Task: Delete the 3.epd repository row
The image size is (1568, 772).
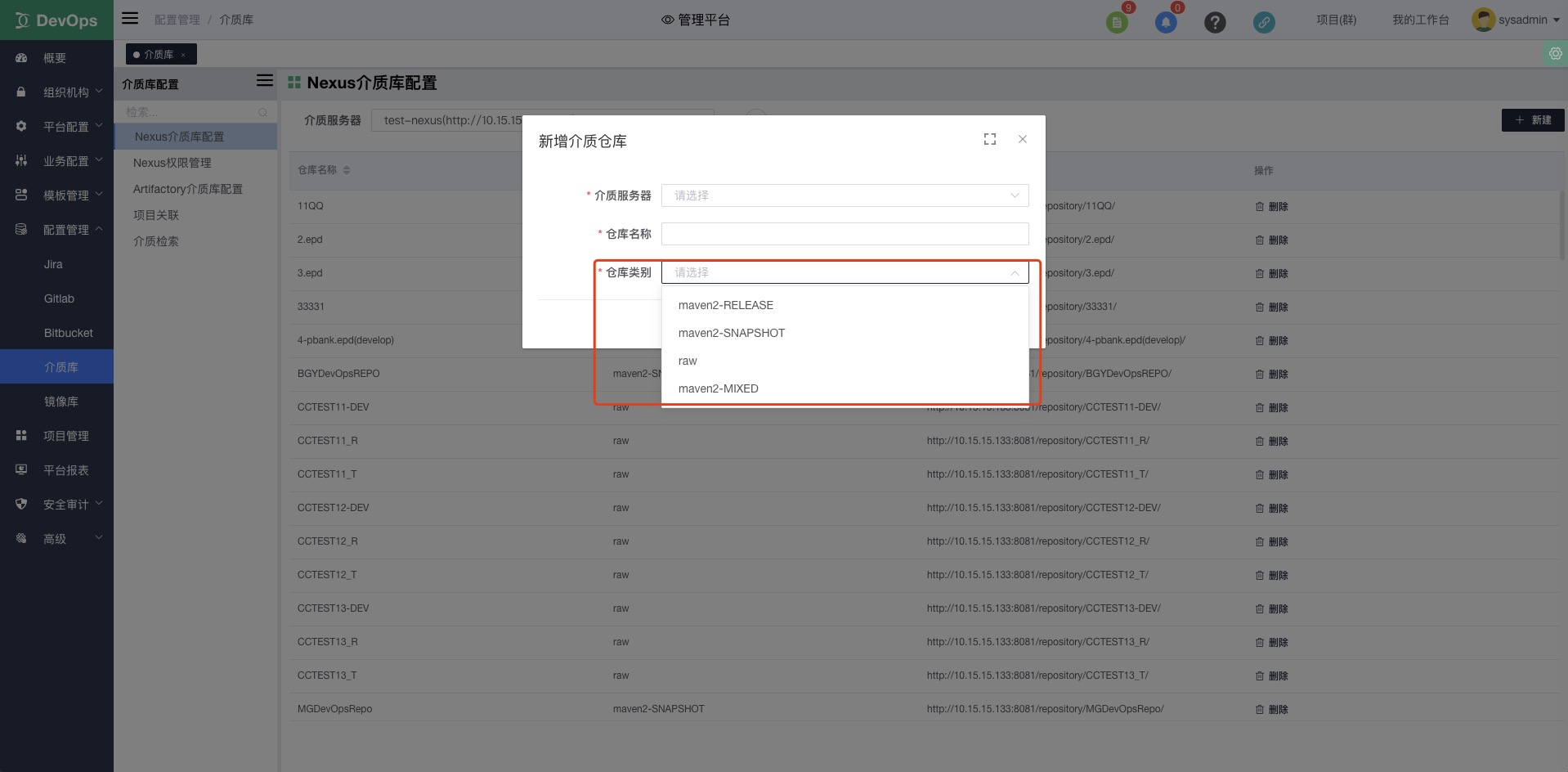Action: tap(1271, 274)
